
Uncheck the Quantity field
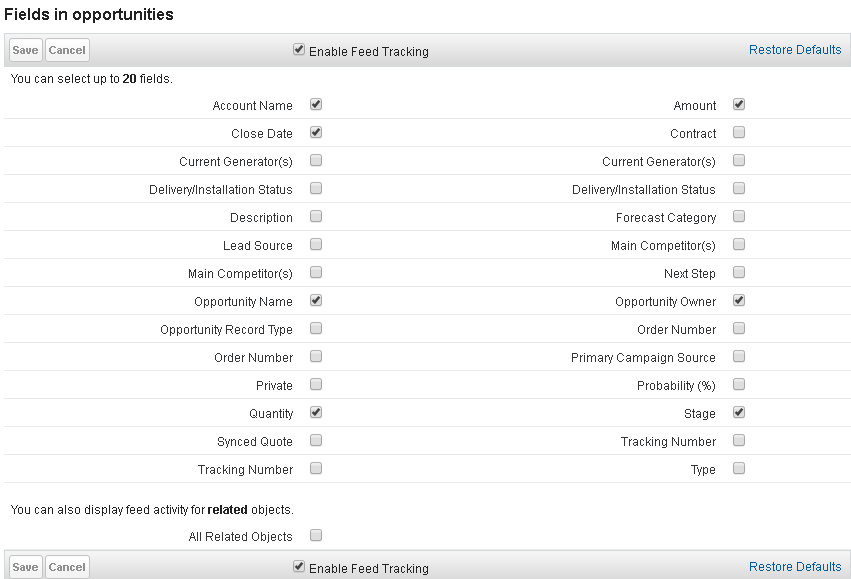315,412
